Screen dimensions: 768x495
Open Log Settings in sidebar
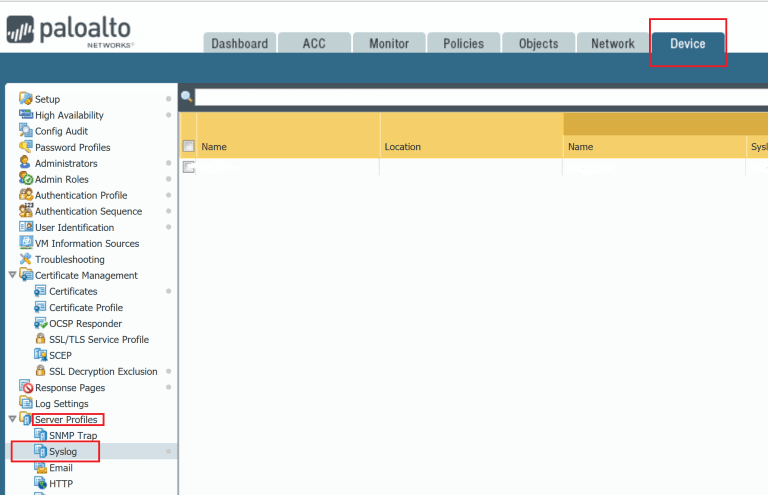[62, 403]
